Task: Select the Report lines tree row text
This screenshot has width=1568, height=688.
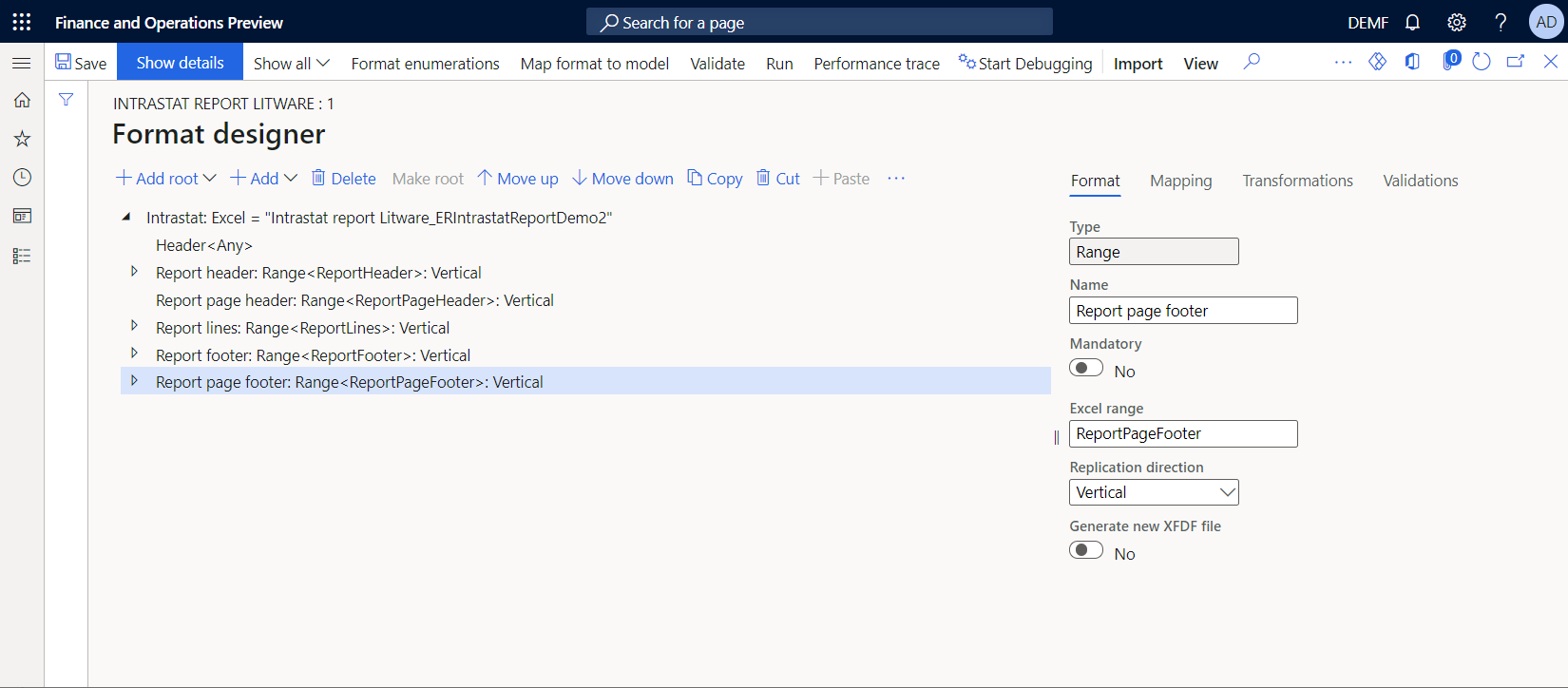Action: coord(302,328)
